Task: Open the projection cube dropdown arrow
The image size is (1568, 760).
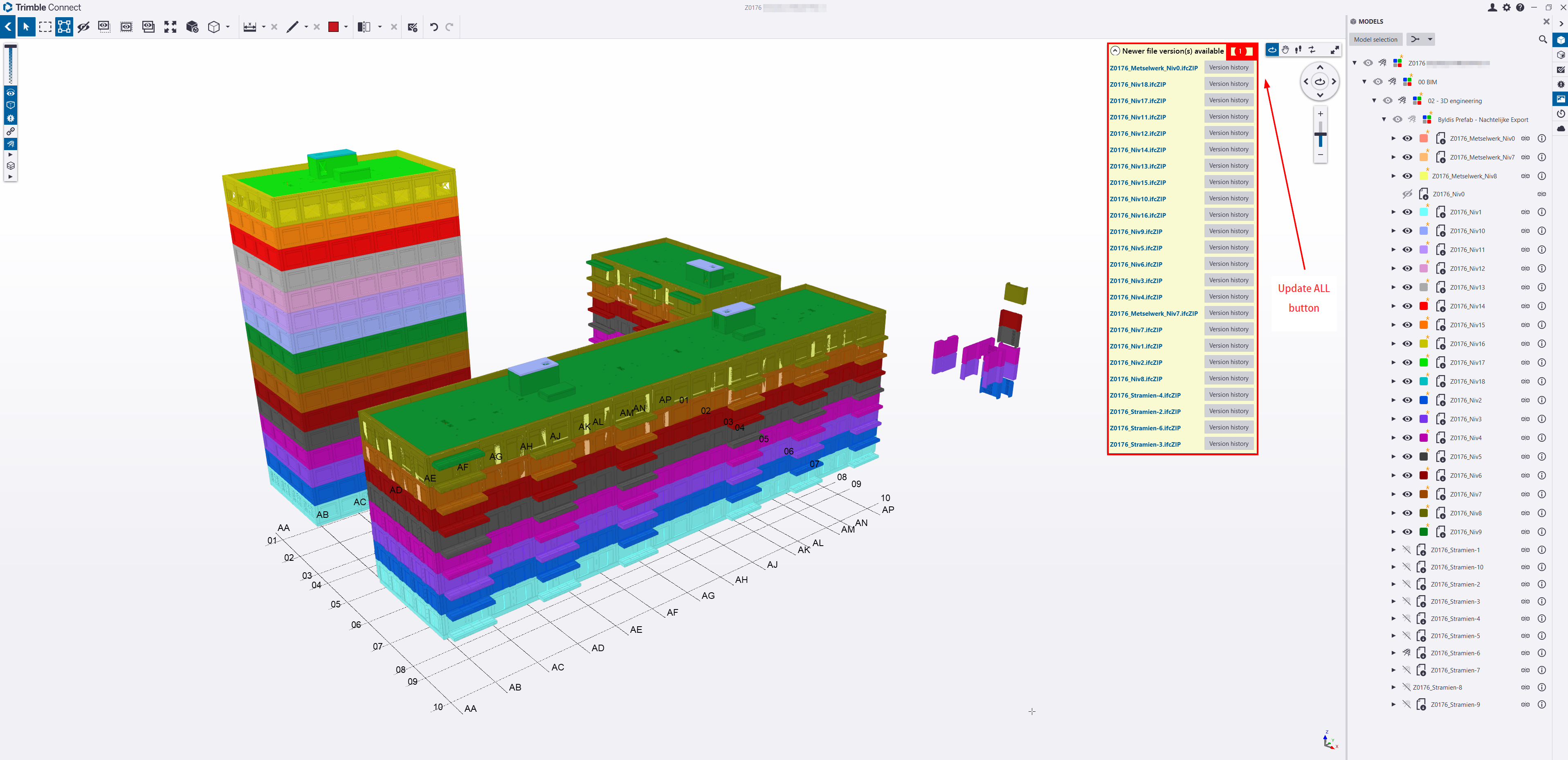Action: tap(228, 27)
